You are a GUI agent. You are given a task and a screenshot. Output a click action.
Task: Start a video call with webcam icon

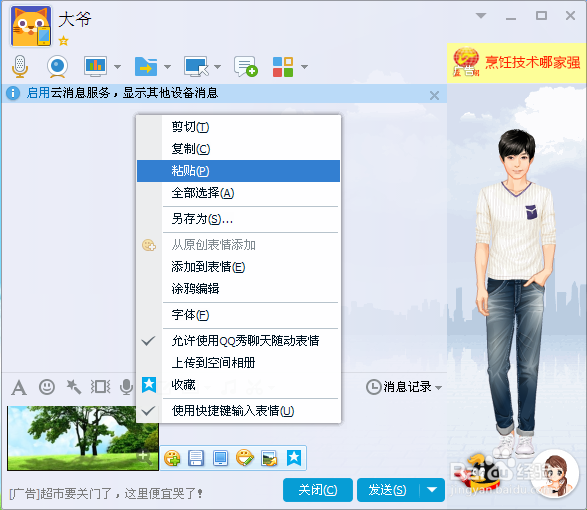pos(57,67)
